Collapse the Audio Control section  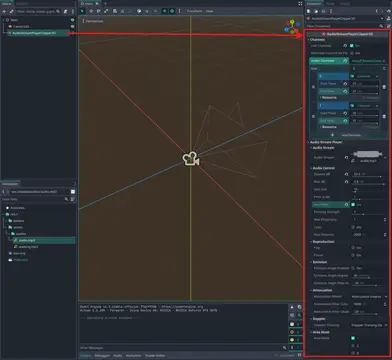point(323,168)
